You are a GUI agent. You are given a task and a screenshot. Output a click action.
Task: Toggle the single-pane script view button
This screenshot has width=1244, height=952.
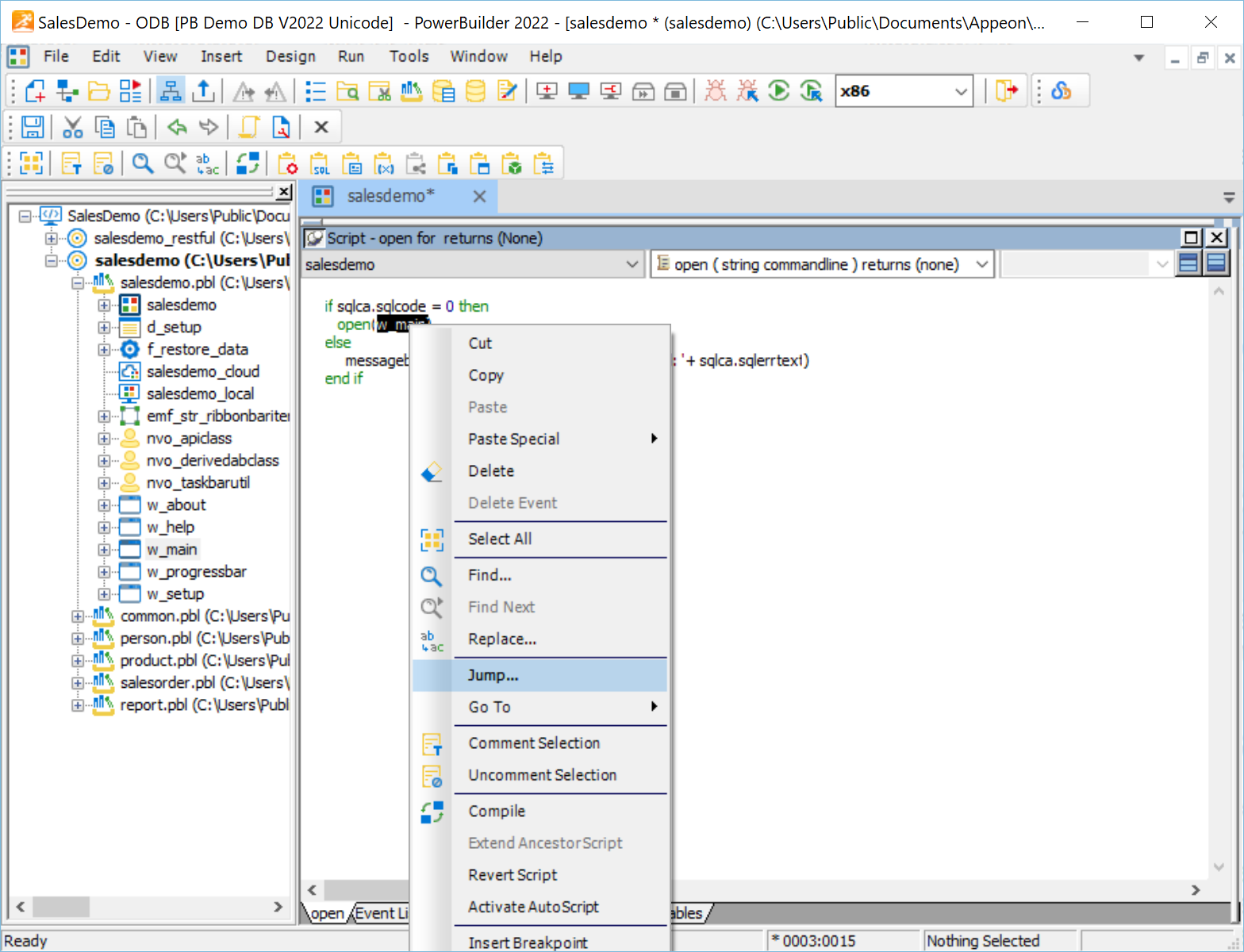pyautogui.click(x=1188, y=263)
